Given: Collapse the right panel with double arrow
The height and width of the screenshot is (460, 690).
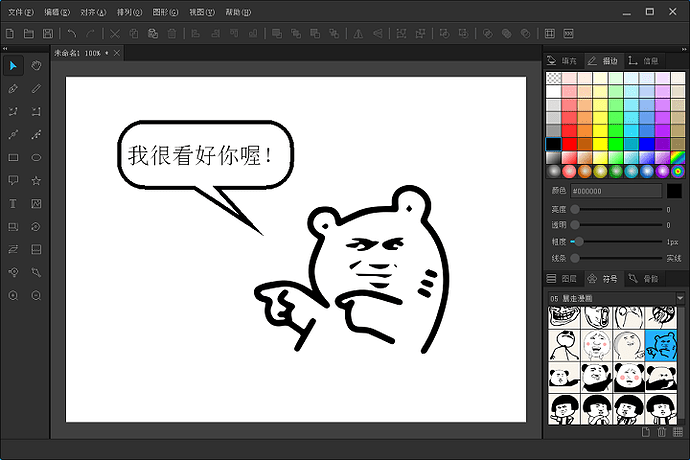Looking at the screenshot, I should coord(684,49).
